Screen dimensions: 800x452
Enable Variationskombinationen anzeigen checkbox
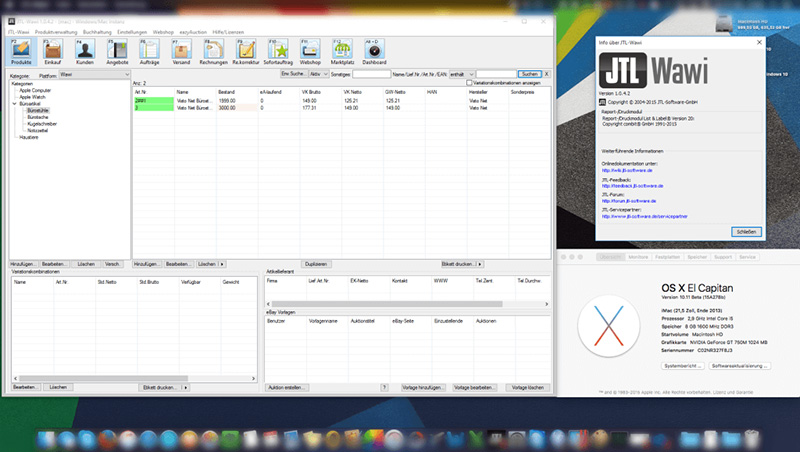point(470,82)
